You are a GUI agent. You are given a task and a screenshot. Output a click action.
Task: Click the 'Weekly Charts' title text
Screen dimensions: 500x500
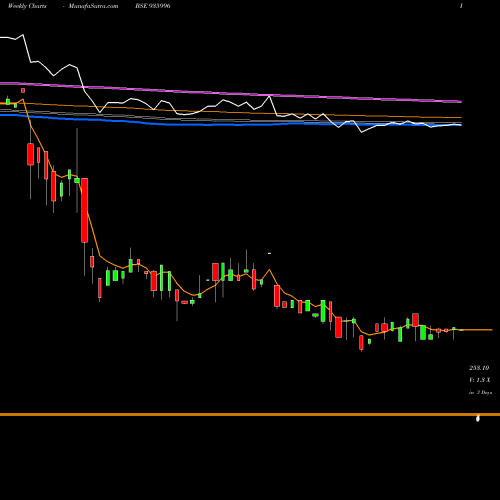(27, 6)
